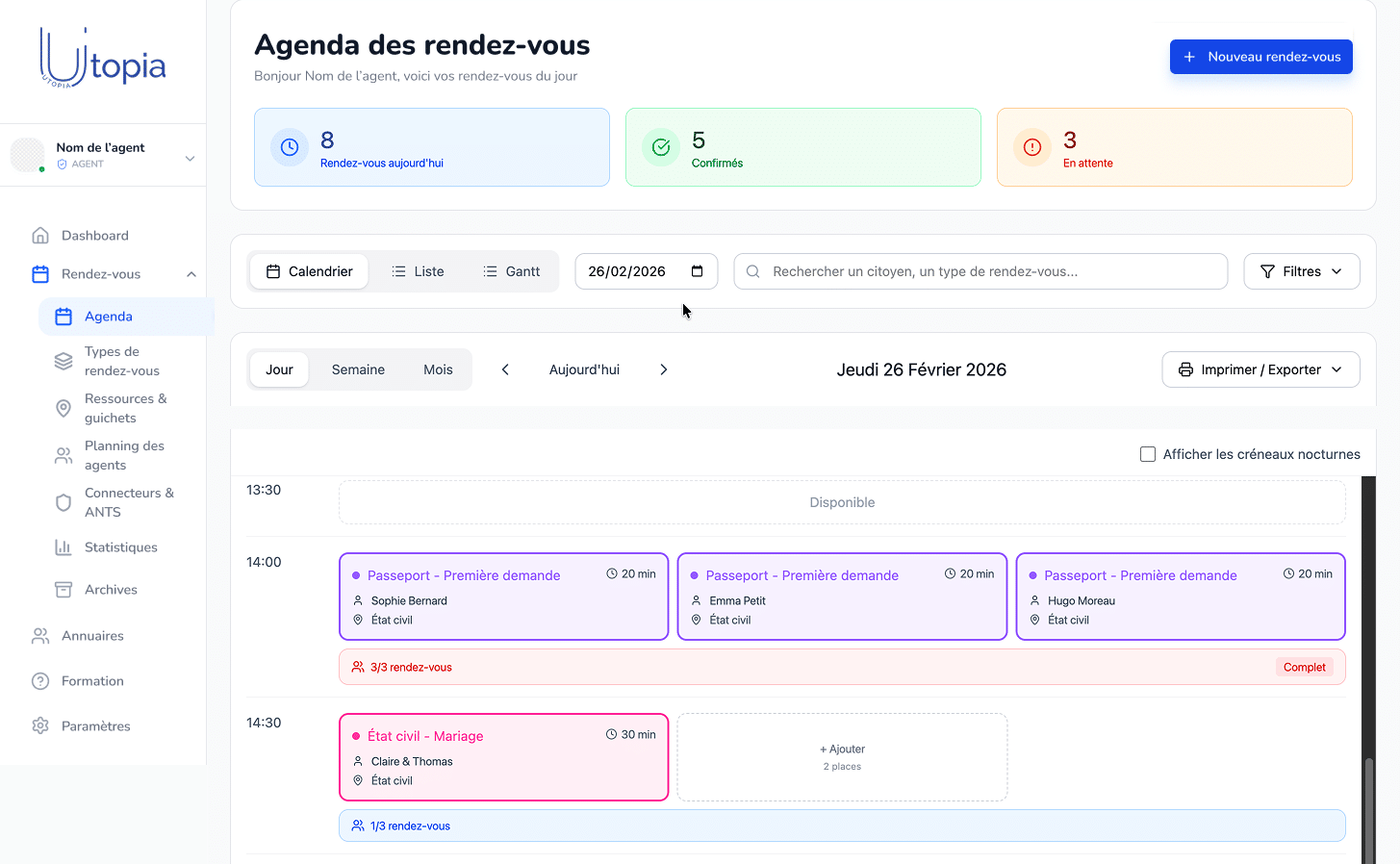The height and width of the screenshot is (864, 1400).
Task: Select the Semaine view tab
Action: [358, 368]
